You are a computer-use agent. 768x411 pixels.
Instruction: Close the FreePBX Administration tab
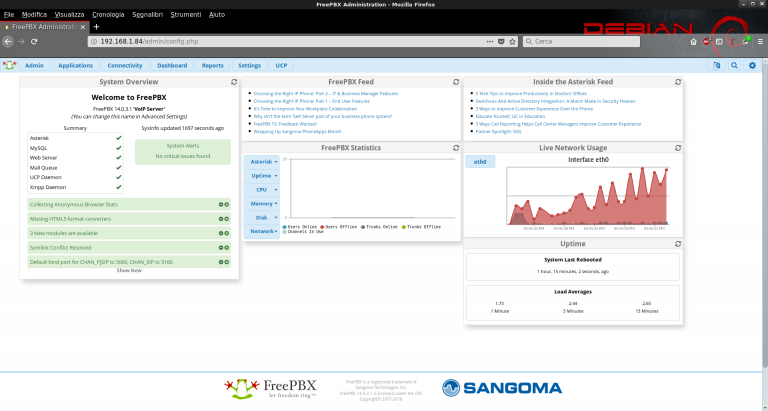coord(83,27)
